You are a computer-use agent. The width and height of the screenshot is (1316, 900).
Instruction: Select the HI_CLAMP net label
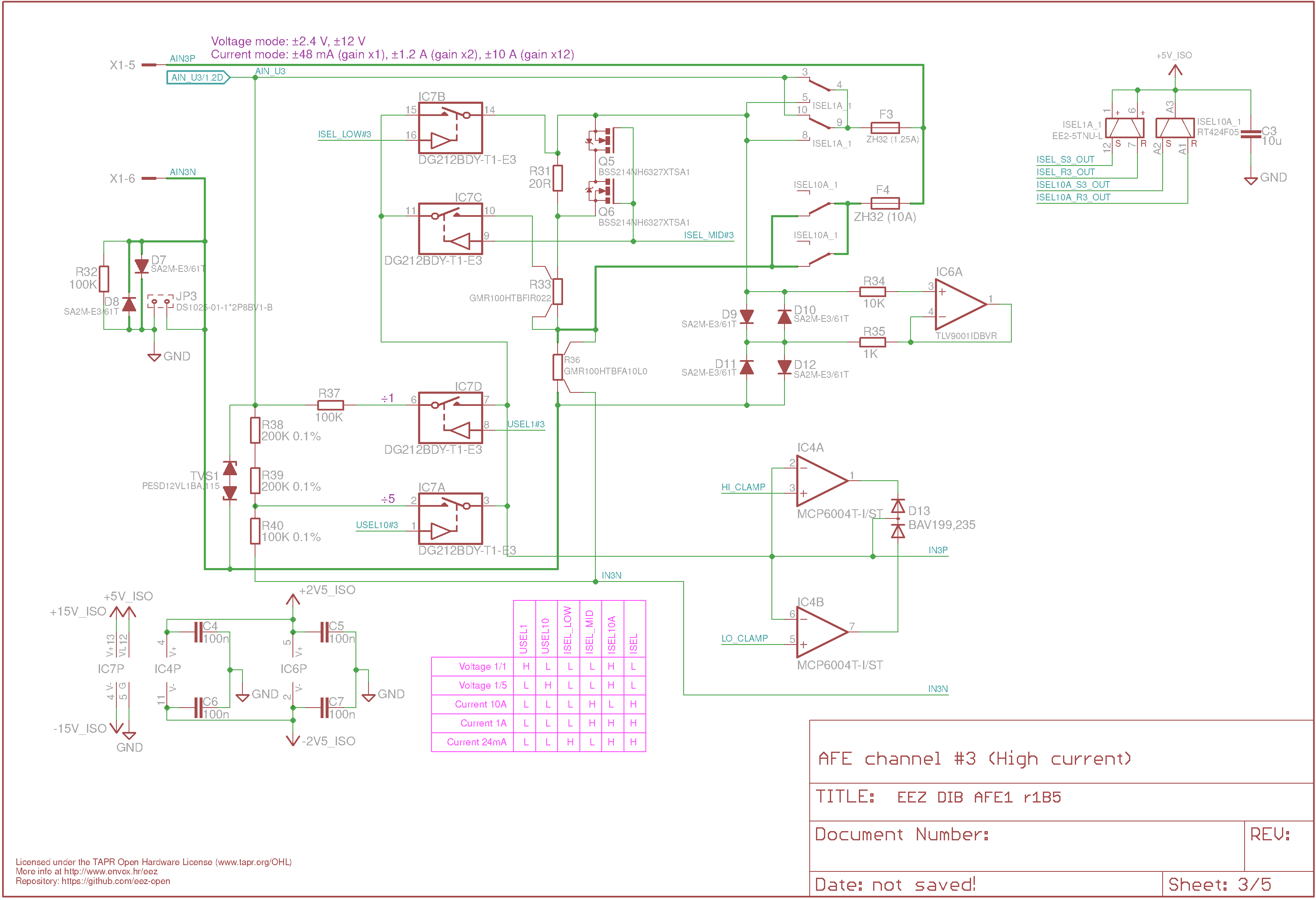[743, 487]
